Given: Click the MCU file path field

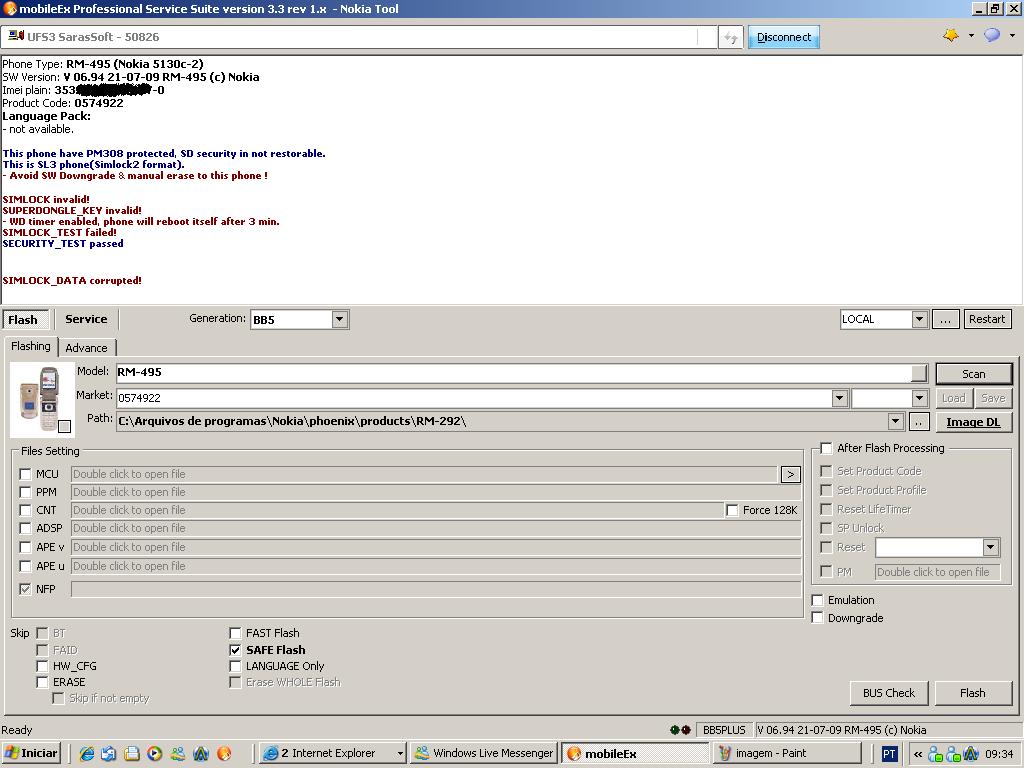Looking at the screenshot, I should (x=424, y=474).
